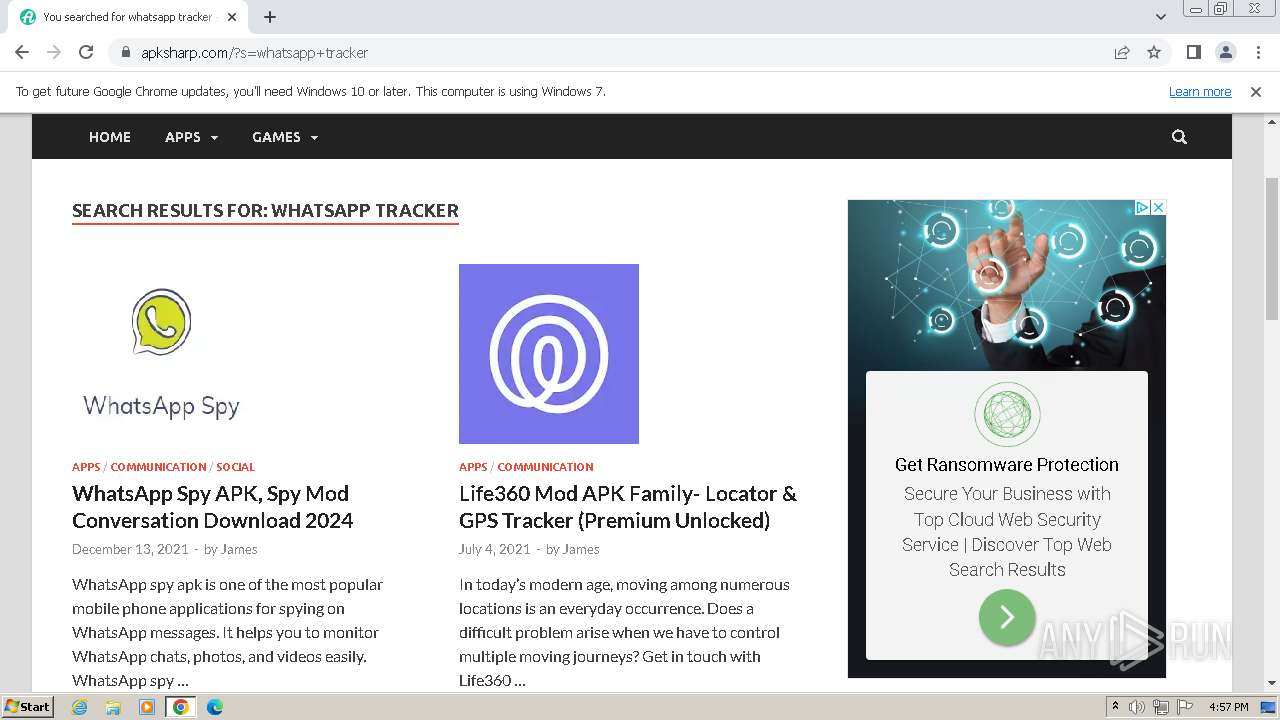
Task: Select APPS category under WhatsApp Spy post
Action: pos(86,467)
